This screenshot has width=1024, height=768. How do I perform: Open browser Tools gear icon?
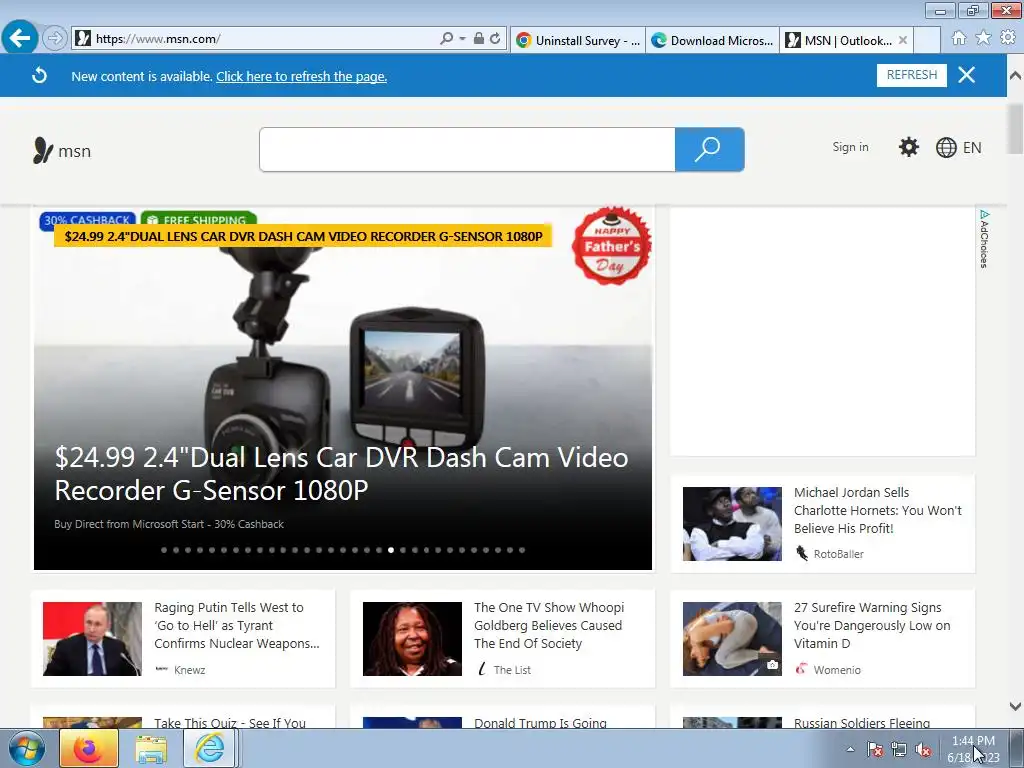(x=1008, y=38)
